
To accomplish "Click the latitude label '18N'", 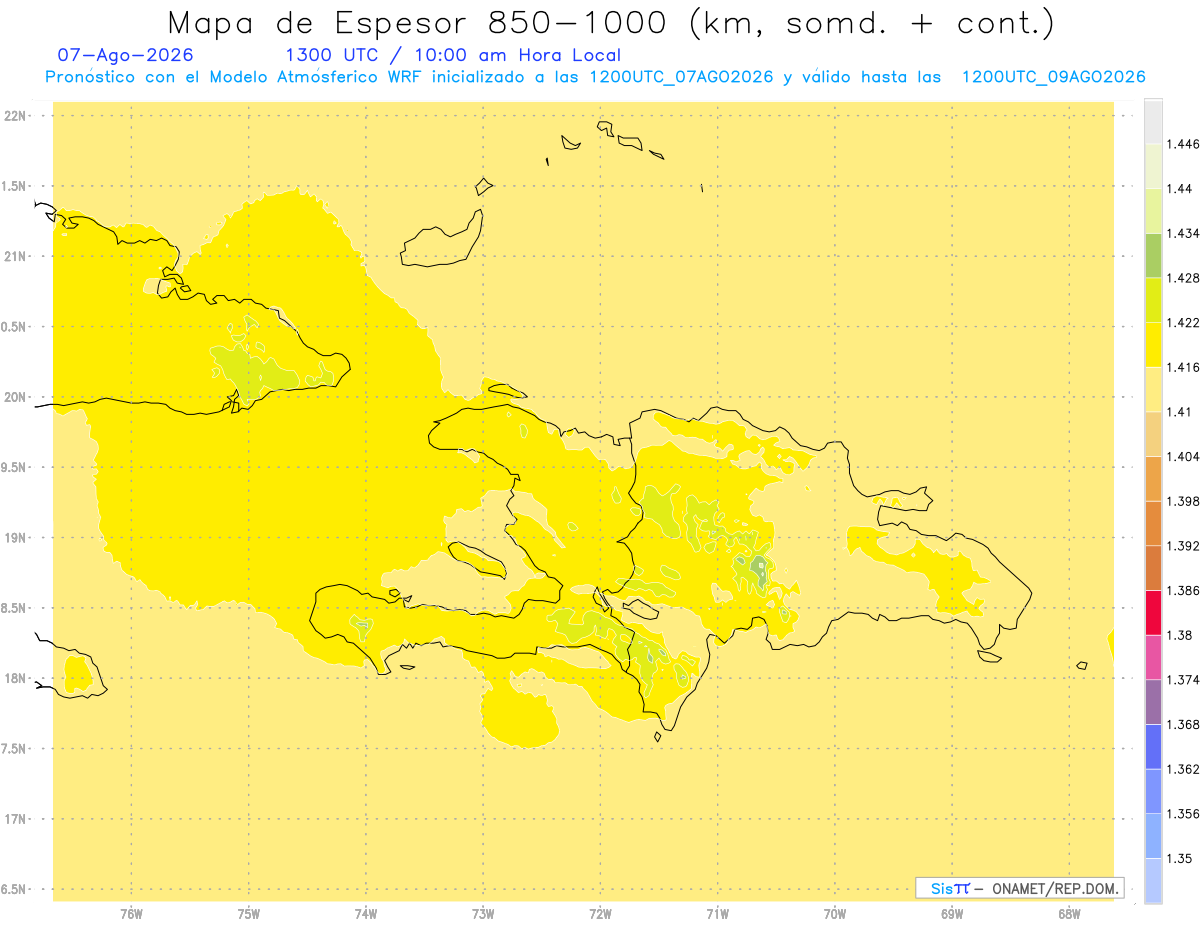I will [16, 679].
